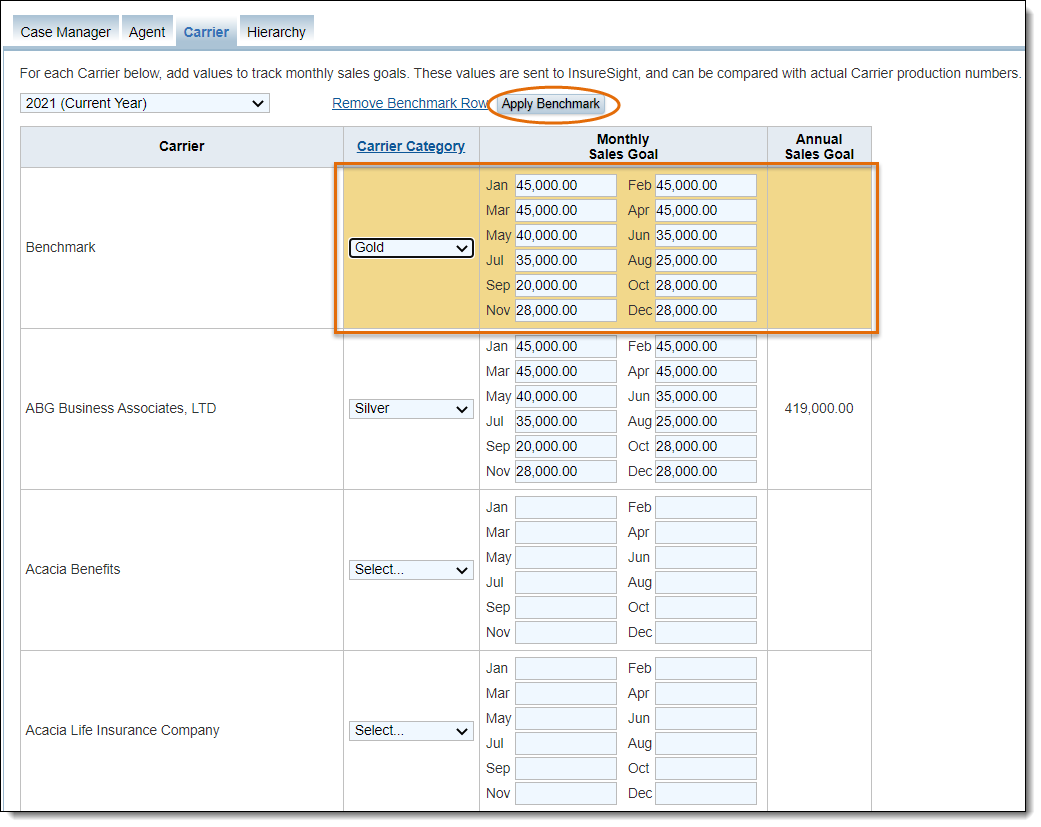Sort by the Carrier Category header link
The width and height of the screenshot is (1041, 827).
pos(411,146)
